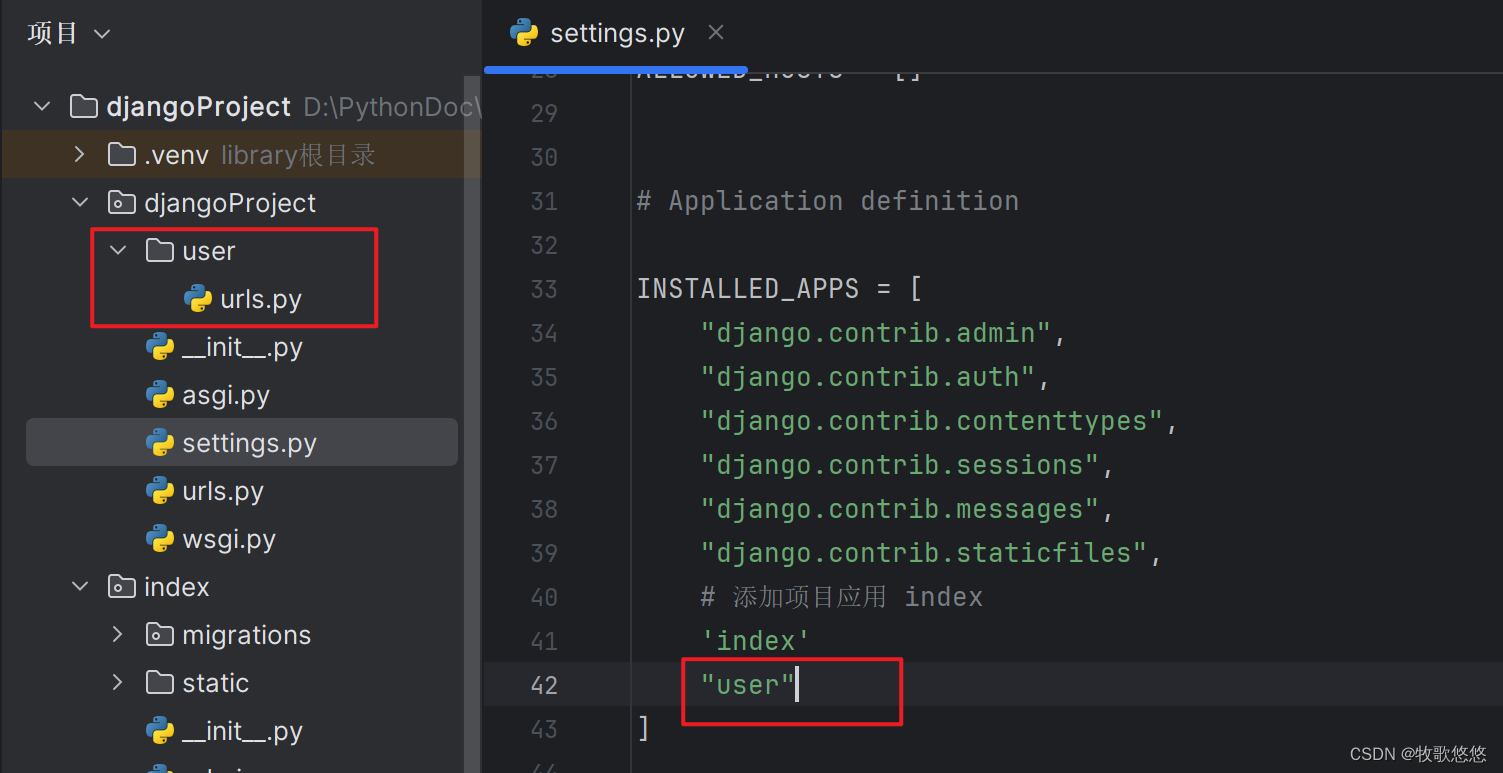1503x773 pixels.
Task: Click the .venv folder icon
Action: tap(122, 154)
